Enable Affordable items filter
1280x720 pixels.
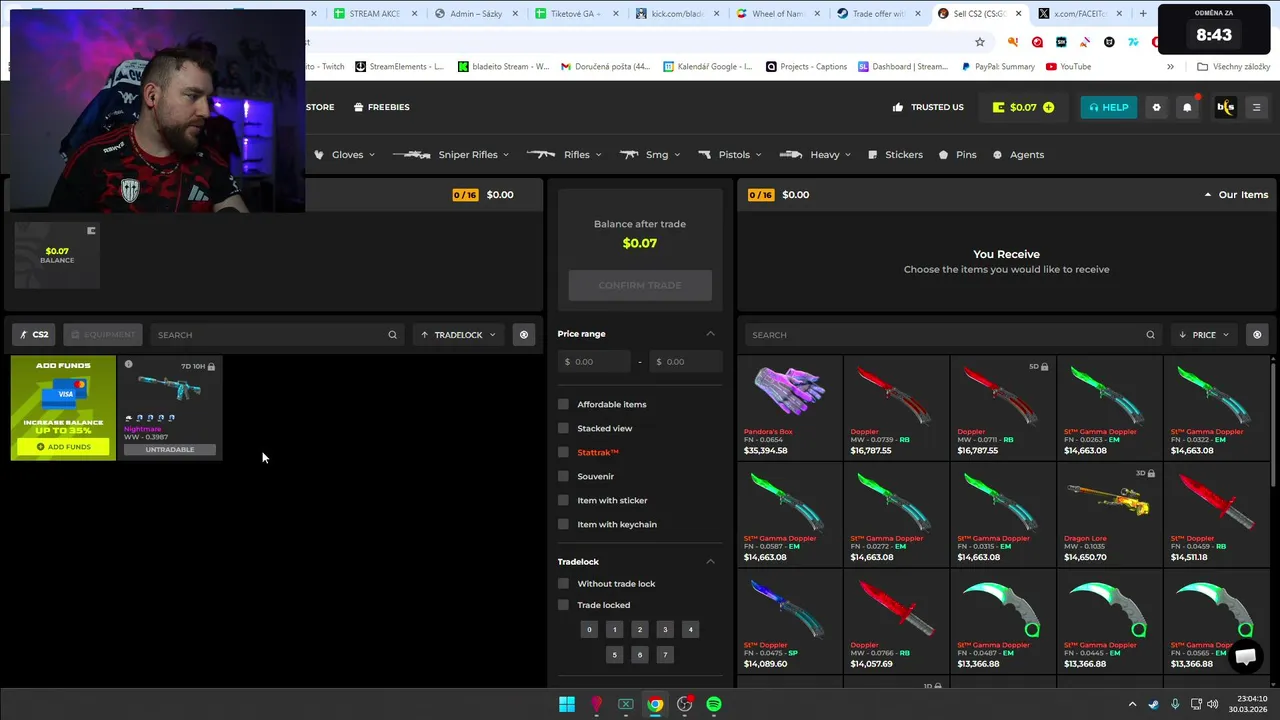click(x=563, y=404)
